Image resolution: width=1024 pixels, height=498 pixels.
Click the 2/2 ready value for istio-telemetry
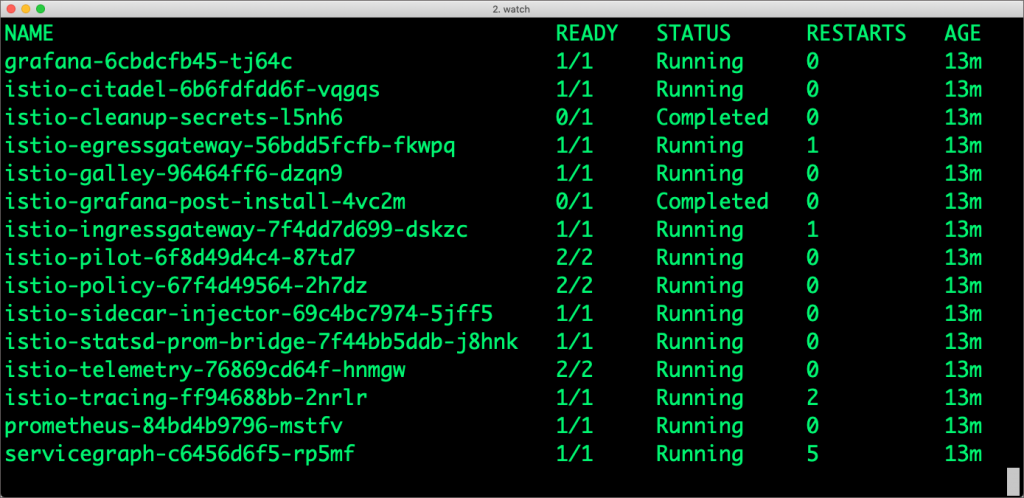pyautogui.click(x=574, y=370)
